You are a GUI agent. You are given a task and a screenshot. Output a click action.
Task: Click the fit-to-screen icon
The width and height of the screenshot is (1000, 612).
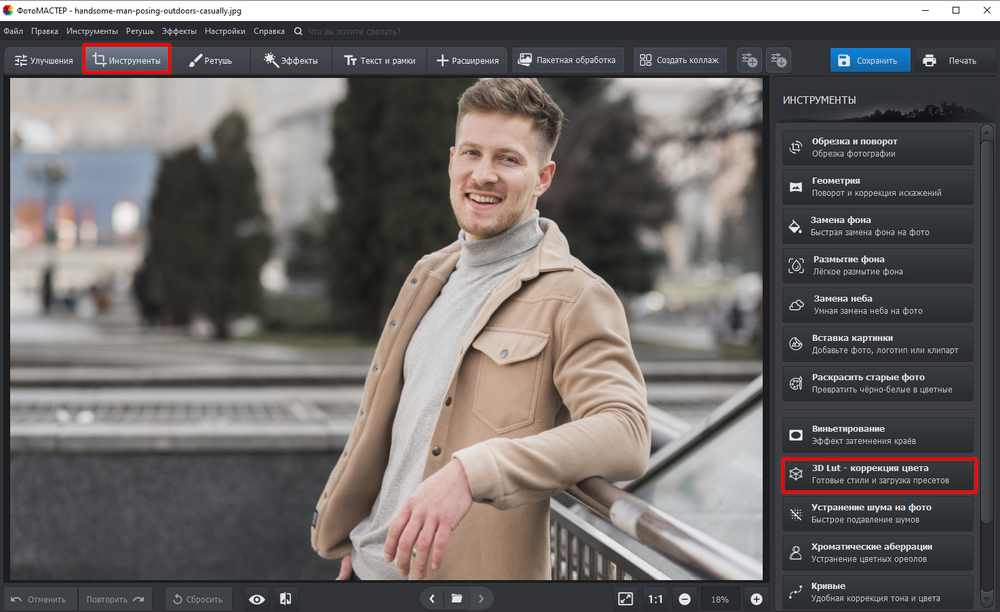point(625,599)
